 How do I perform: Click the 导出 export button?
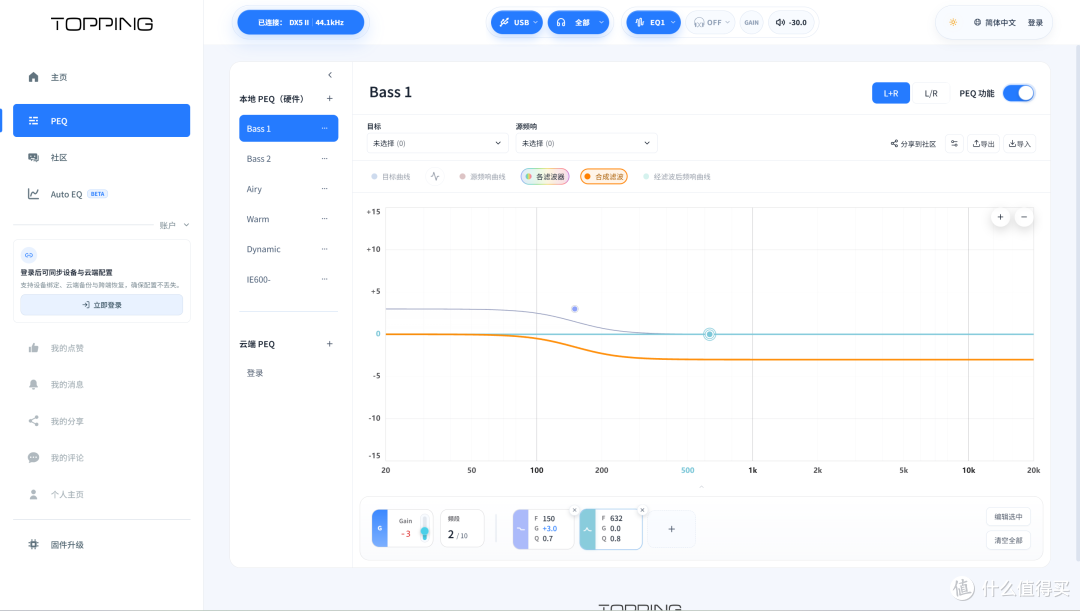point(984,144)
